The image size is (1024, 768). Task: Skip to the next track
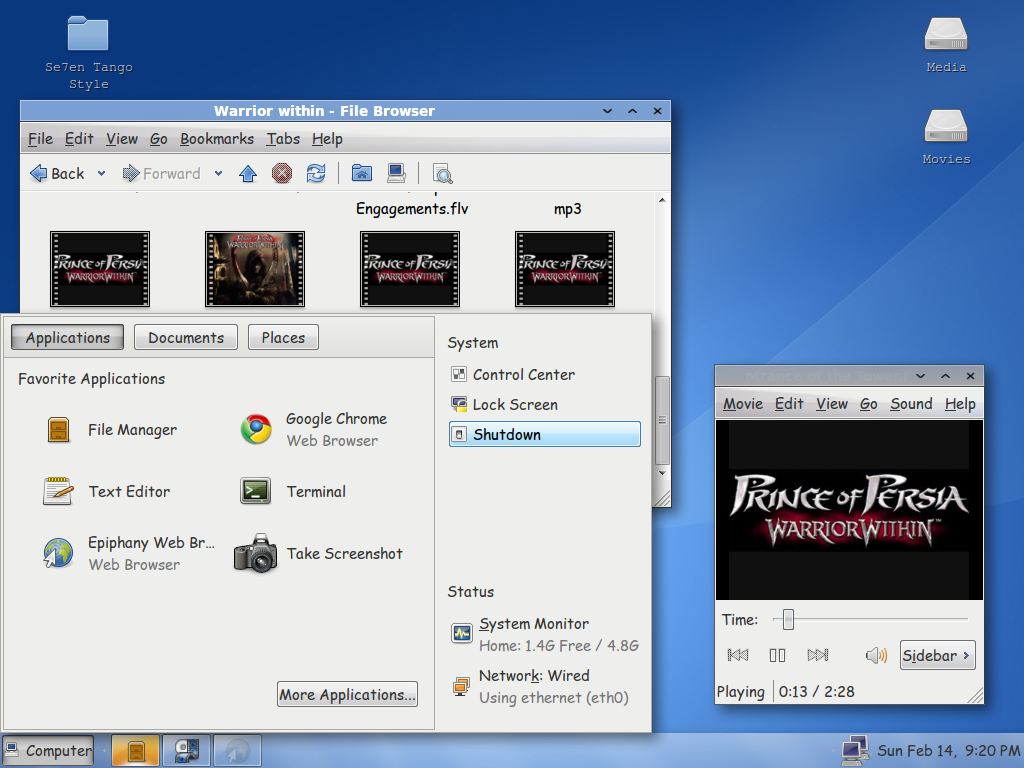point(818,655)
